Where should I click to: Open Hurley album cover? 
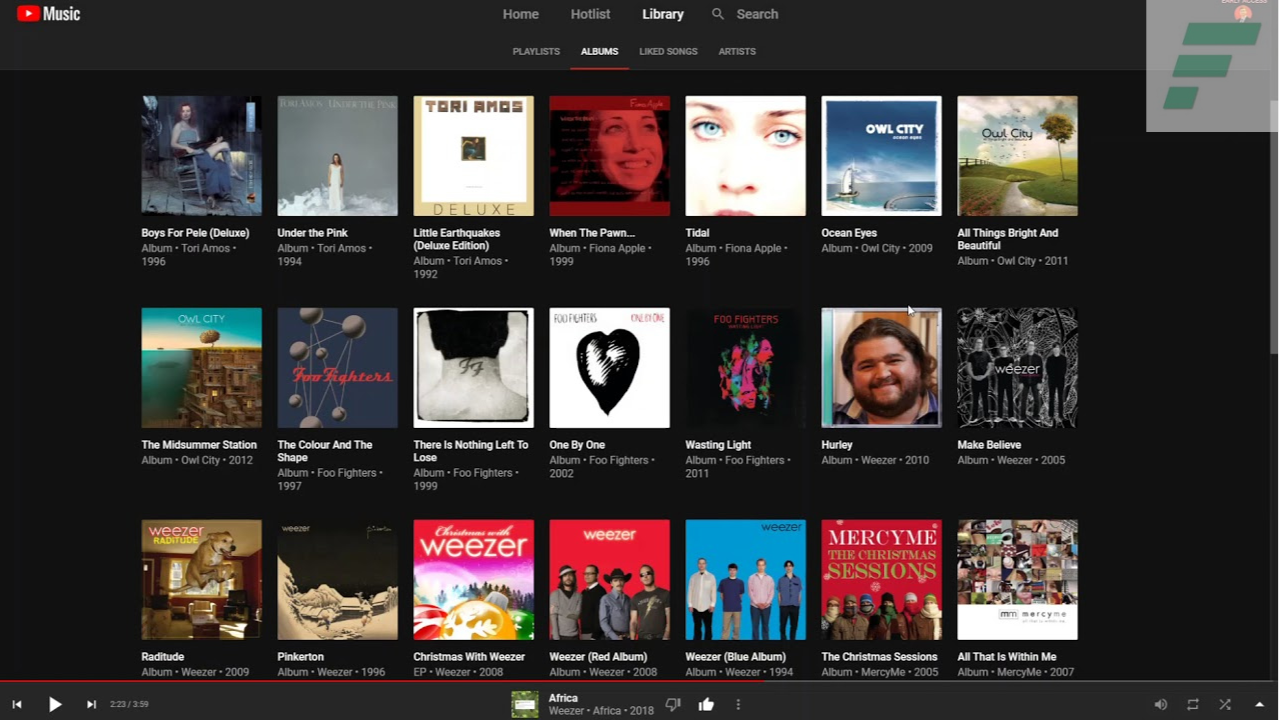(882, 368)
